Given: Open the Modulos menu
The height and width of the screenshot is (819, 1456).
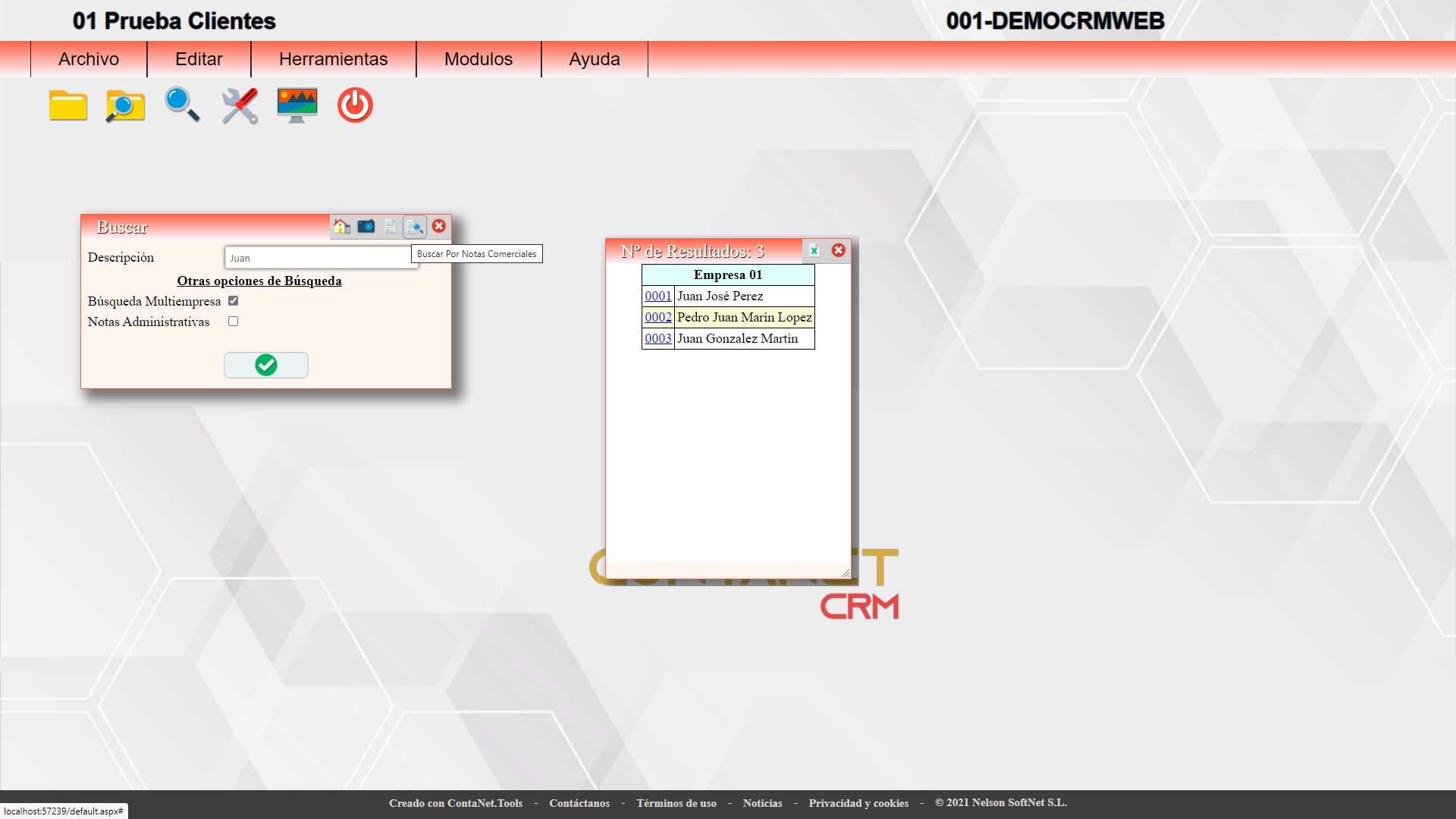Looking at the screenshot, I should coord(479,59).
